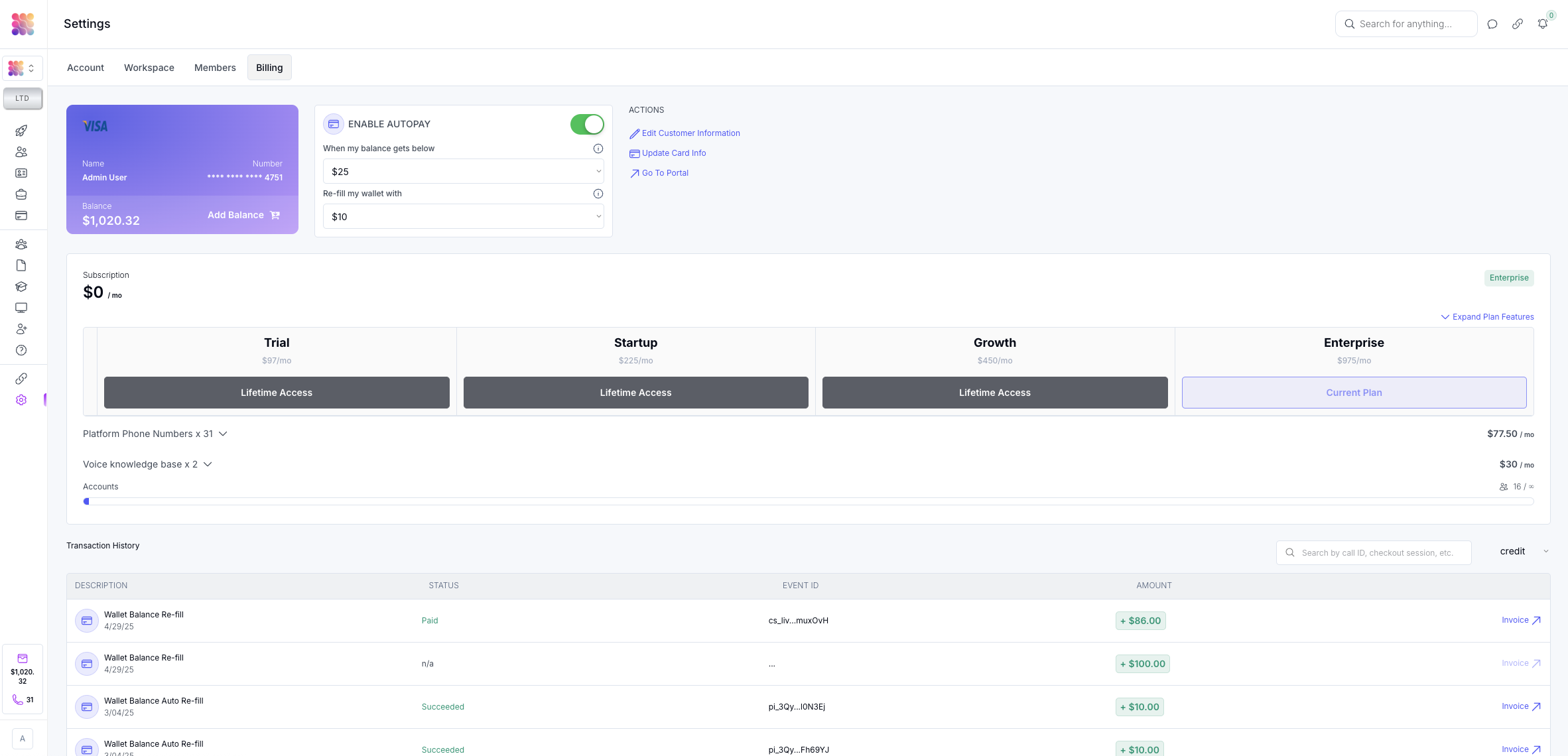
Task: Toggle the Enable Autopay switch
Action: pos(586,124)
